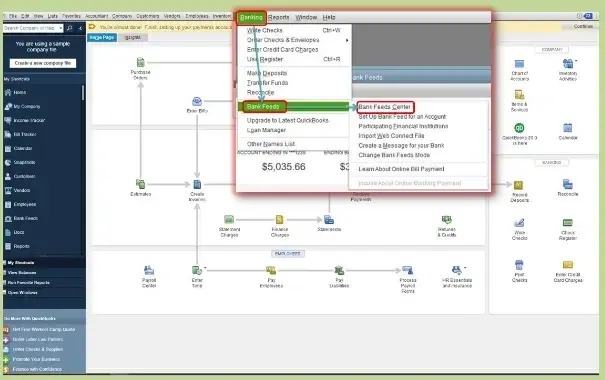The width and height of the screenshot is (605, 380).
Task: Open the Enter Credit Card Charges icon
Action: point(568,265)
